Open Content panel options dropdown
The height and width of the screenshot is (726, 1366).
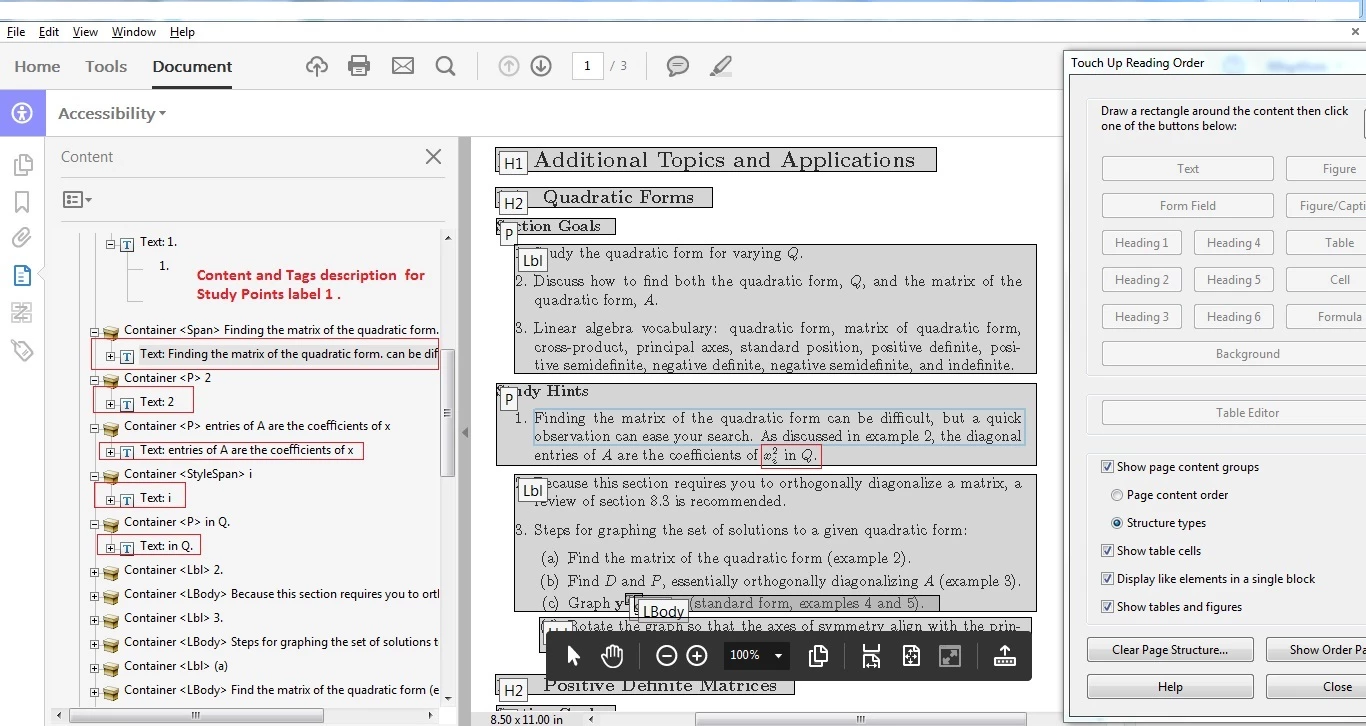tap(77, 200)
